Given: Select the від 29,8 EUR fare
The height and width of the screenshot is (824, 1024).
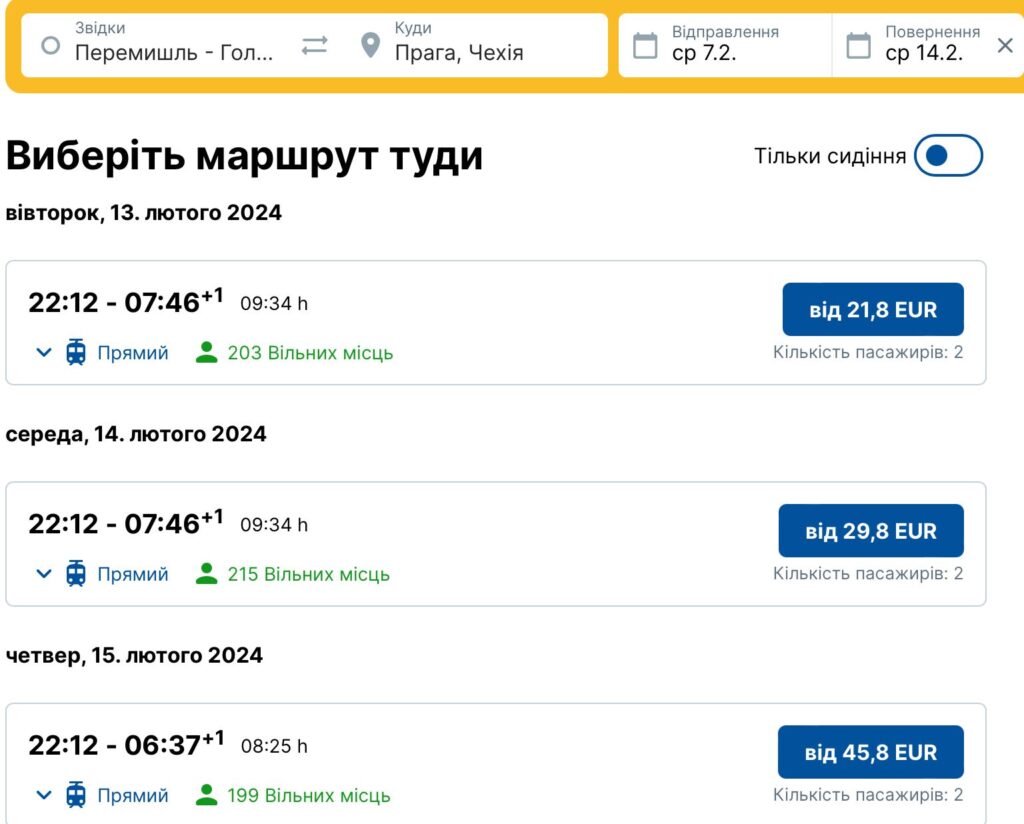Looking at the screenshot, I should (x=871, y=531).
